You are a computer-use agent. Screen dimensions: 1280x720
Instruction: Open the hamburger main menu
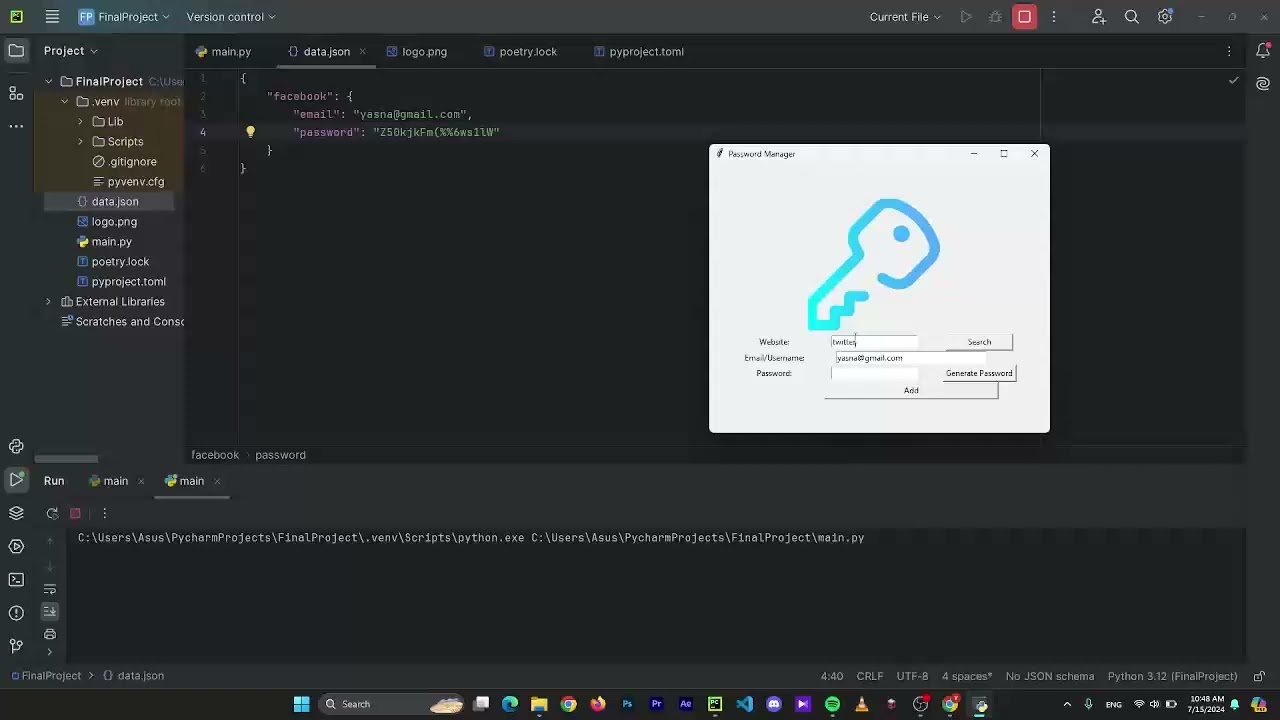click(x=52, y=17)
